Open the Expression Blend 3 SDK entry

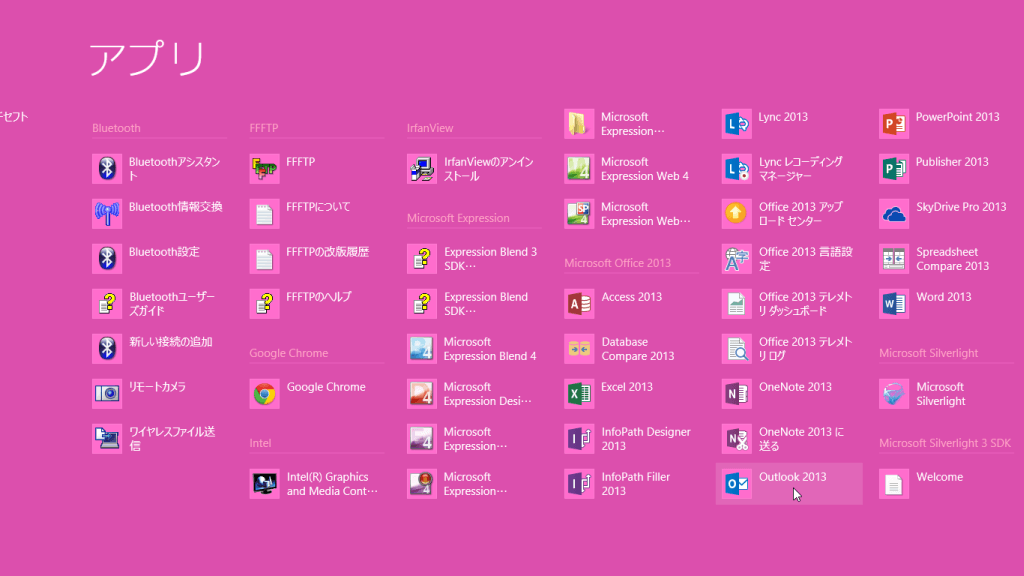point(472,259)
